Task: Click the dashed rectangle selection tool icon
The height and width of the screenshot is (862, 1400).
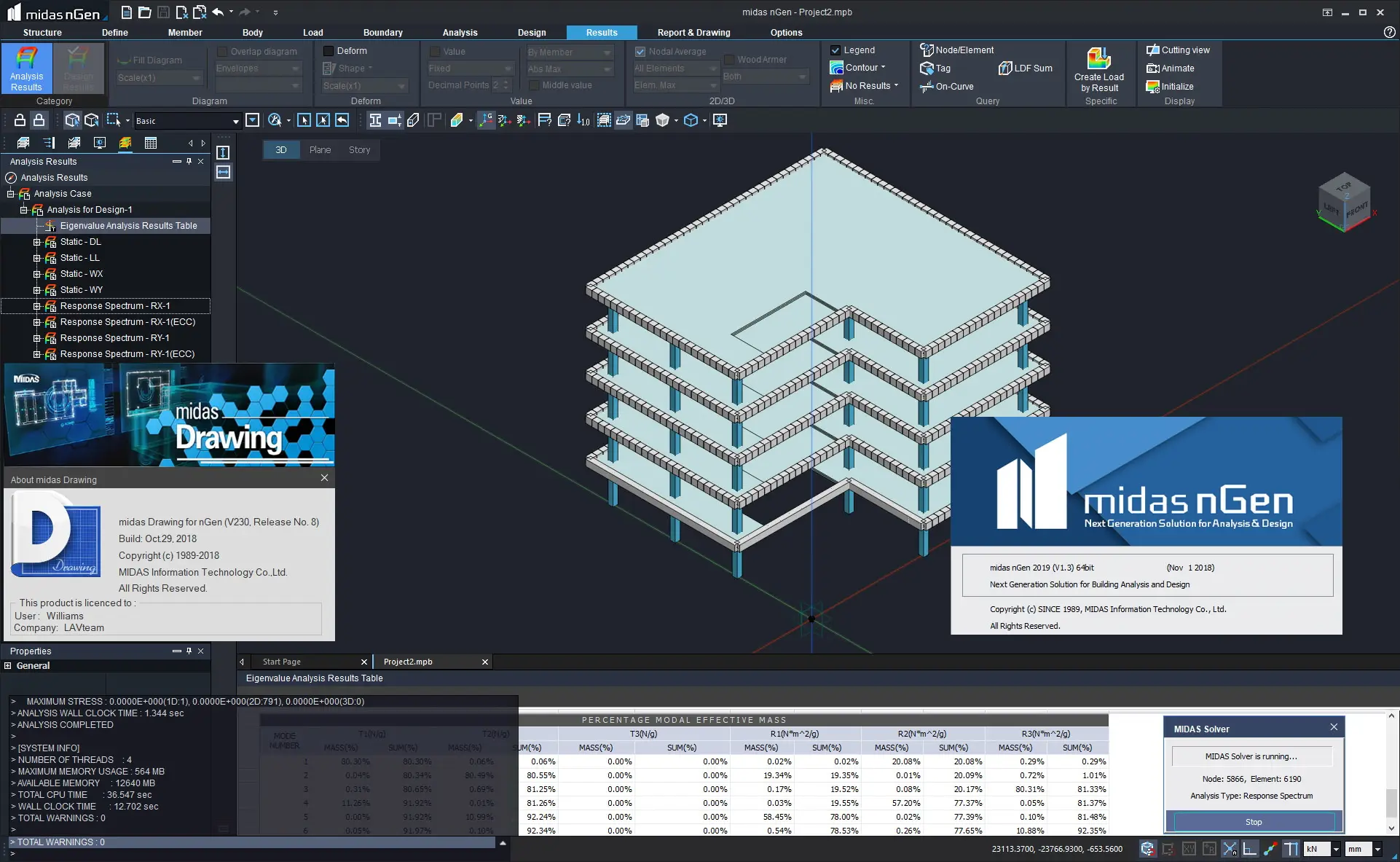Action: [114, 120]
